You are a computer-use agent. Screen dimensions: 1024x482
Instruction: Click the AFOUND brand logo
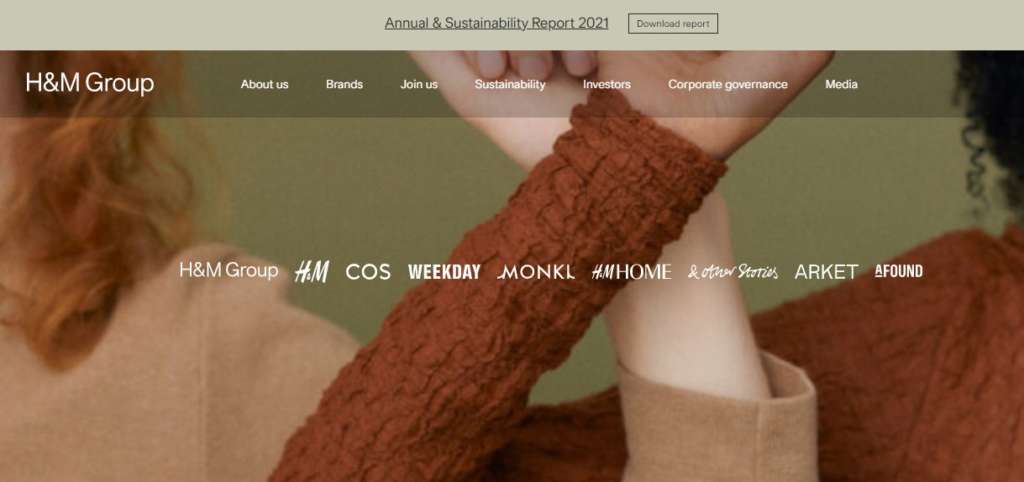pyautogui.click(x=899, y=271)
